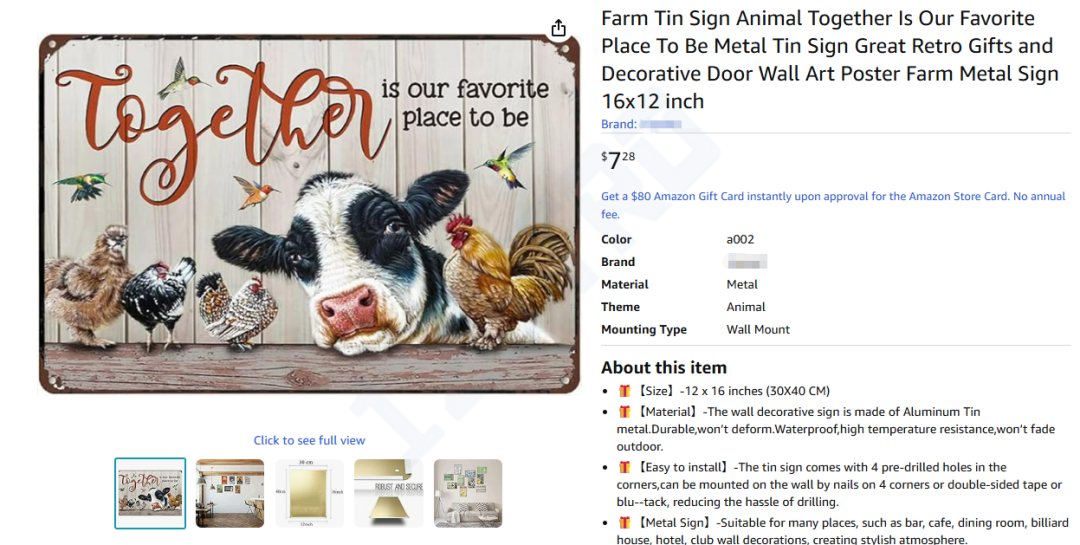Select the living room wall thumbnail
This screenshot has width=1080, height=545.
(x=468, y=493)
